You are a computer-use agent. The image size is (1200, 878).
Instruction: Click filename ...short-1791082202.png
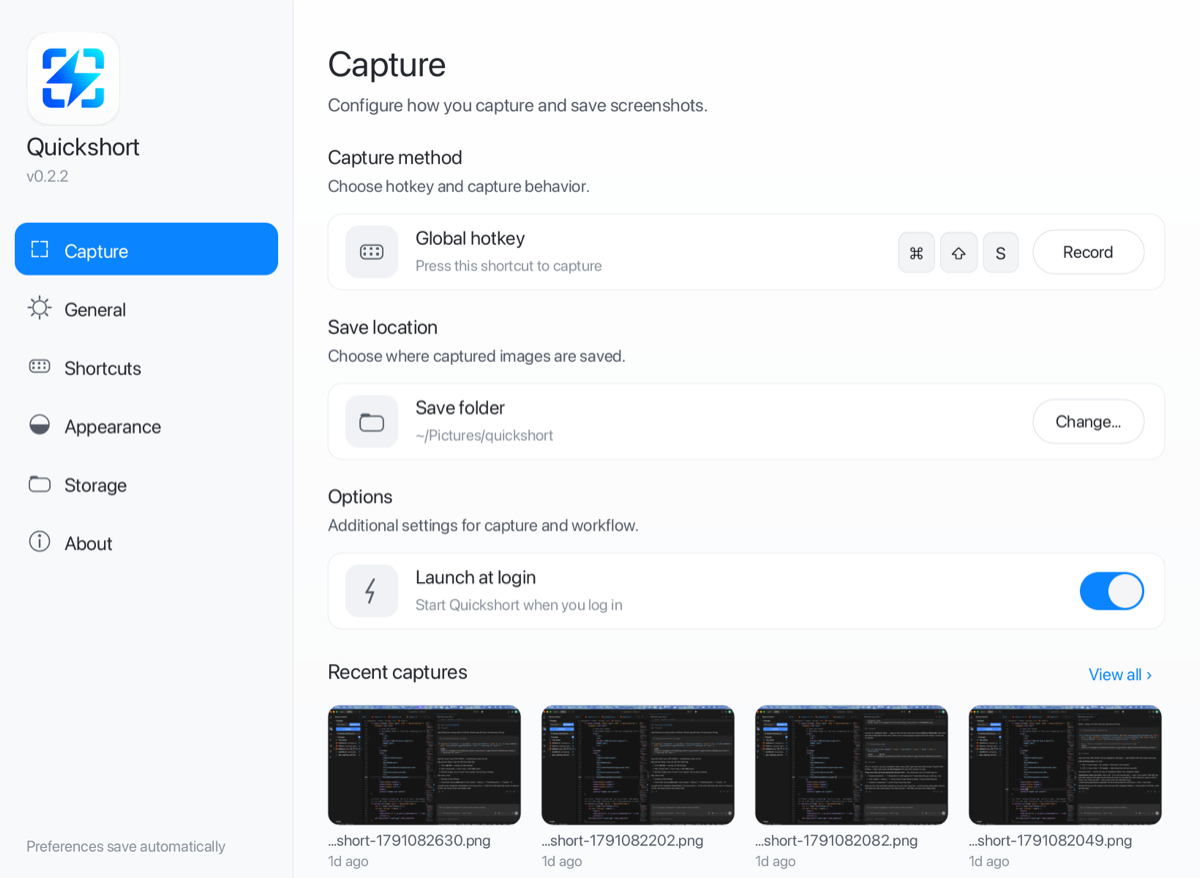(623, 840)
